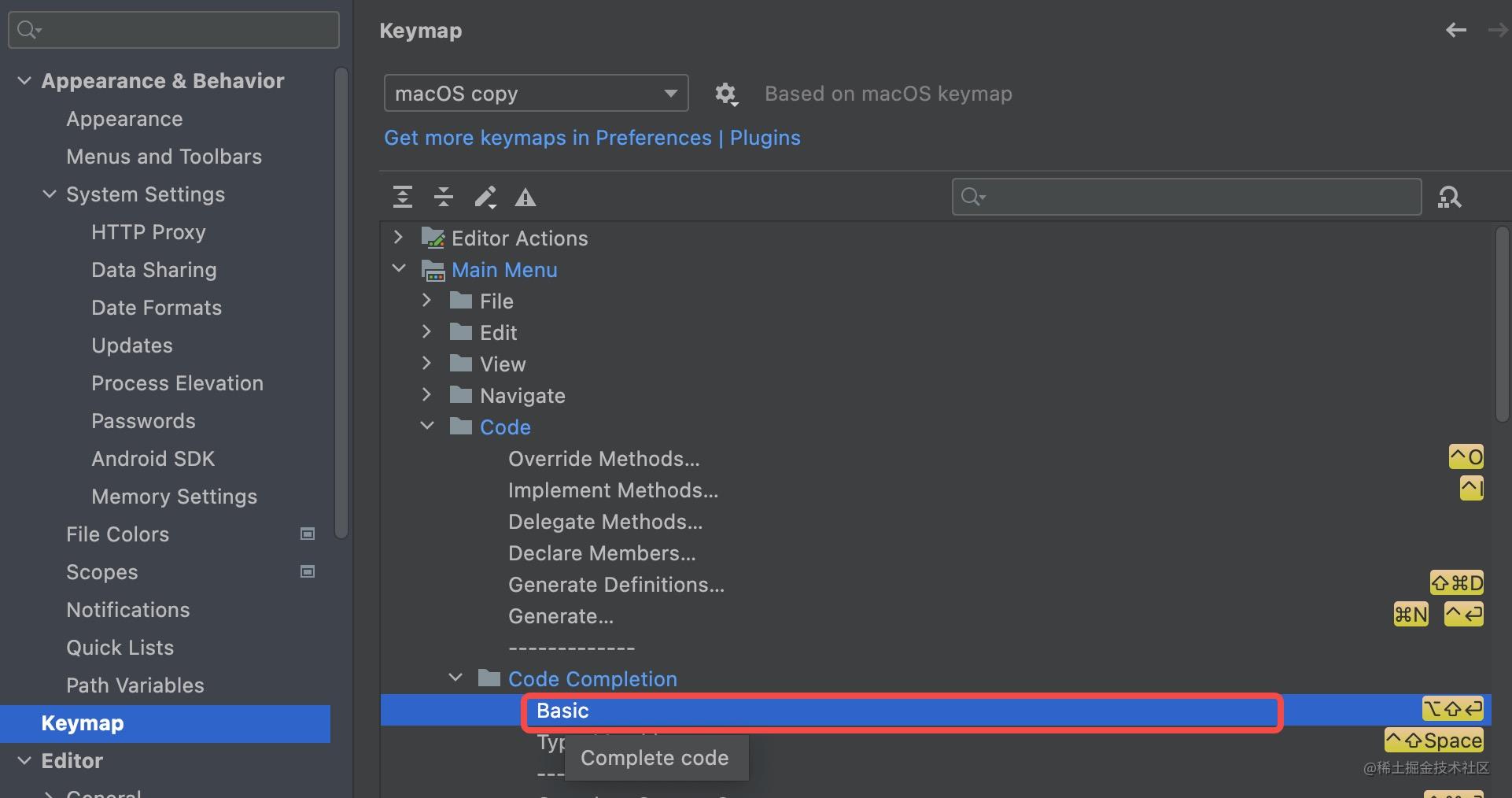Select Generate Definitions... action
The height and width of the screenshot is (798, 1512).
(x=616, y=585)
